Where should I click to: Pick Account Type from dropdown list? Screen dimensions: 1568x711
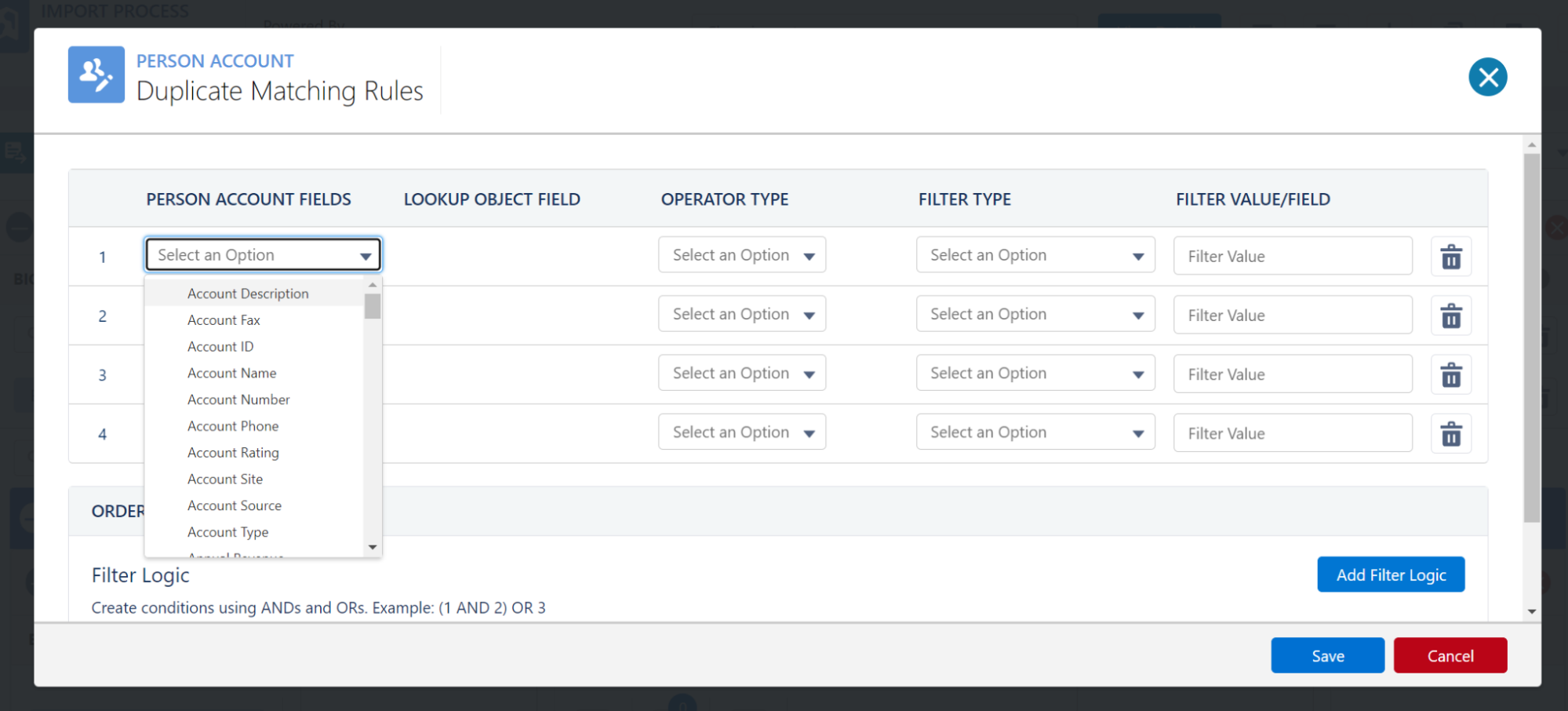tap(227, 532)
